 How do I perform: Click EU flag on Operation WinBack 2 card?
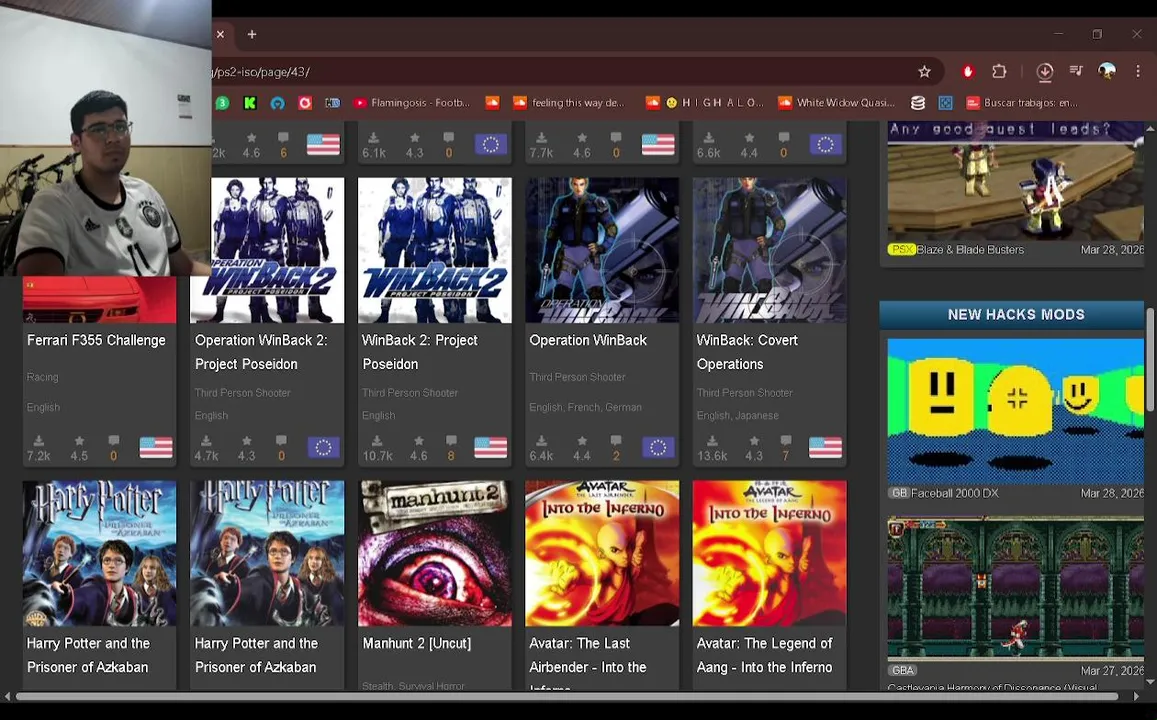tap(323, 448)
